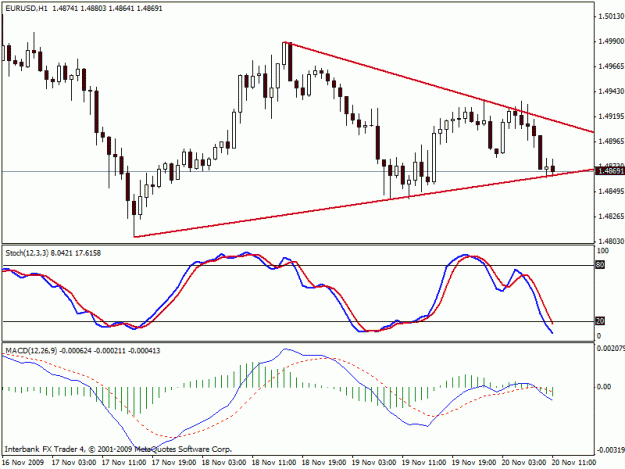625x469 pixels.
Task: Click the Interbank FX Trader 4 copyright text
Action: coord(118,449)
